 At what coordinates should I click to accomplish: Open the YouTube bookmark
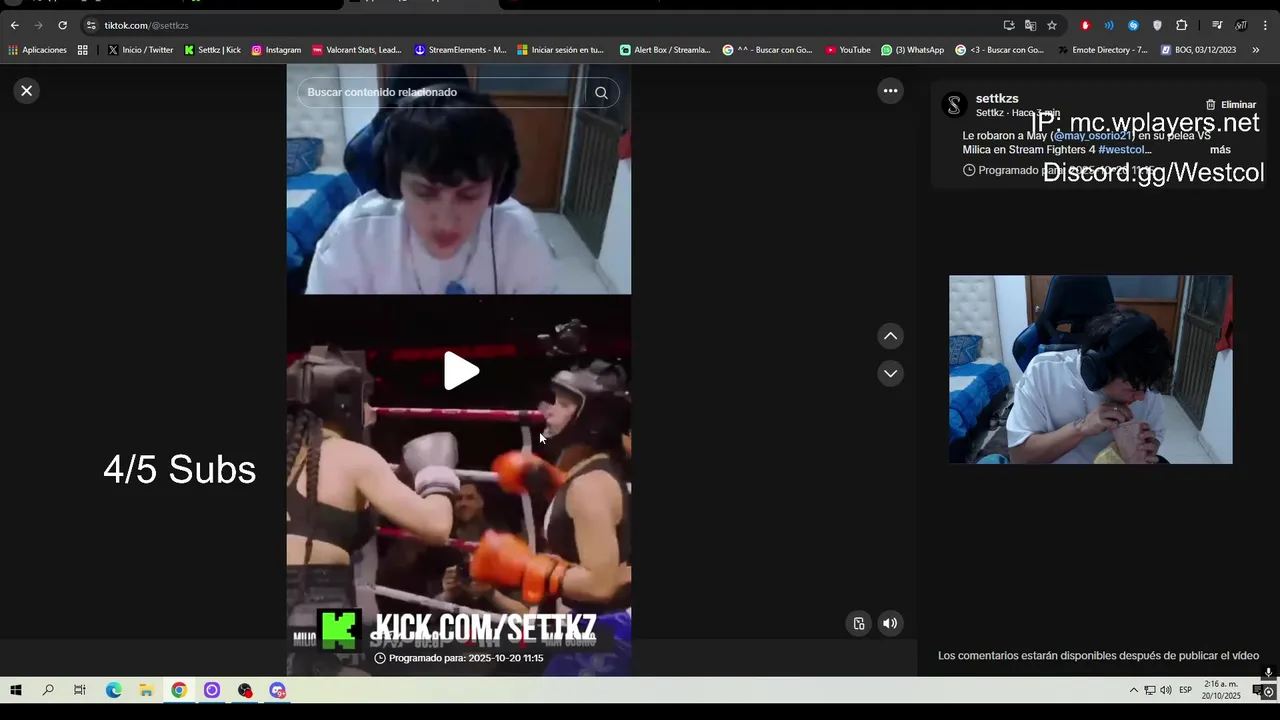pyautogui.click(x=848, y=50)
